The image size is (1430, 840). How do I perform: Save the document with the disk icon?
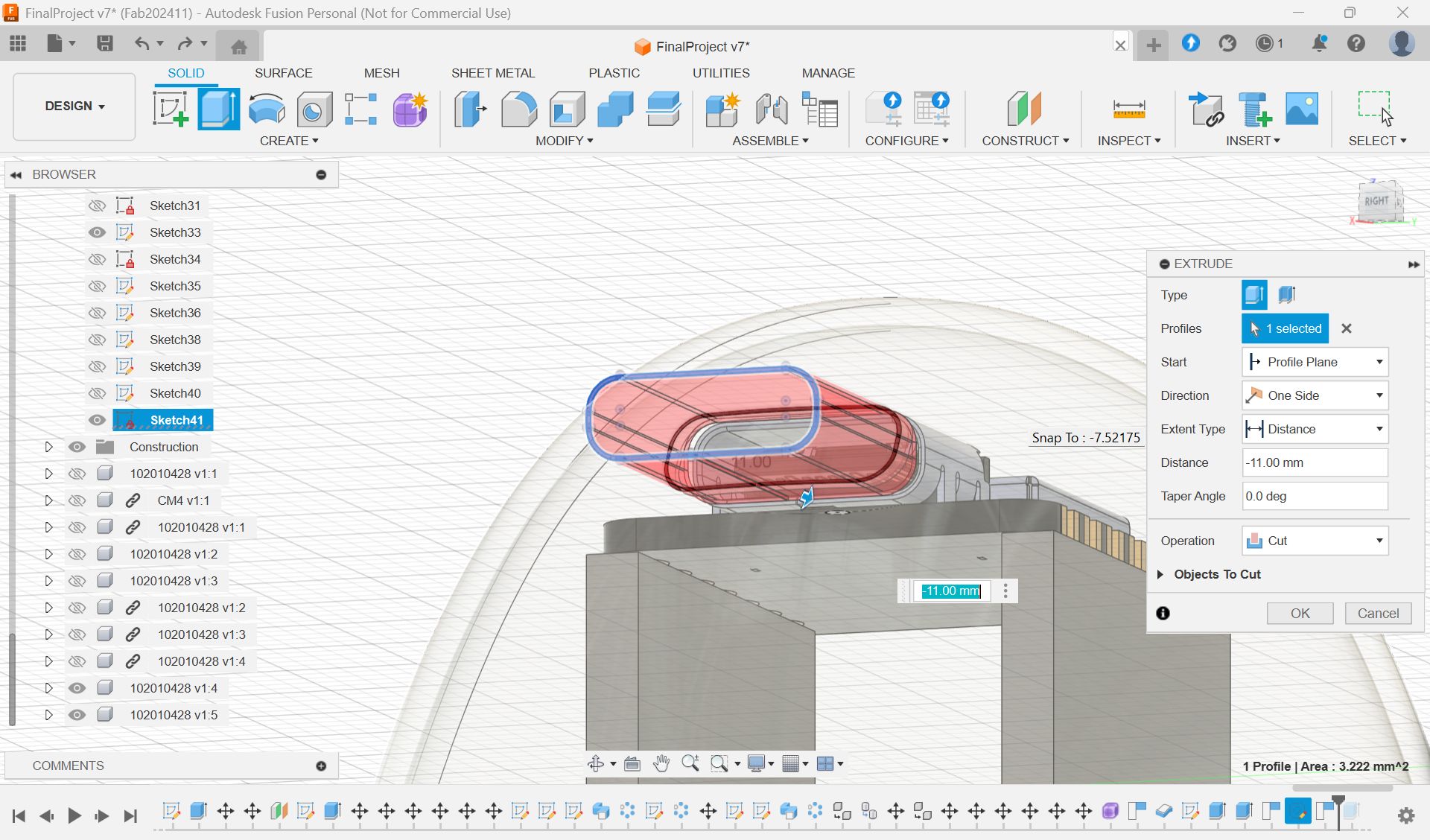pos(105,43)
